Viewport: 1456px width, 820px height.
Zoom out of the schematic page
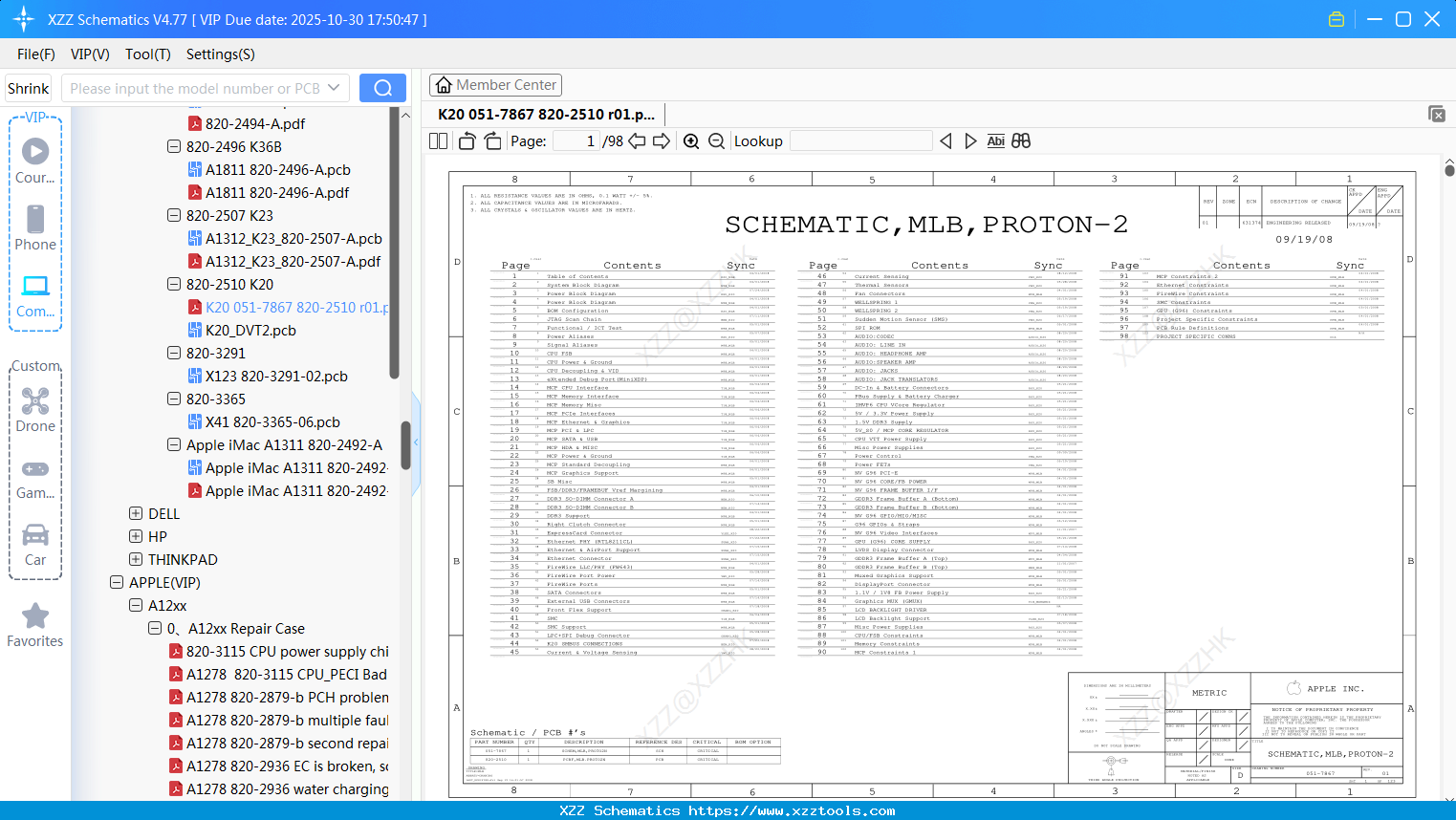pyautogui.click(x=716, y=141)
